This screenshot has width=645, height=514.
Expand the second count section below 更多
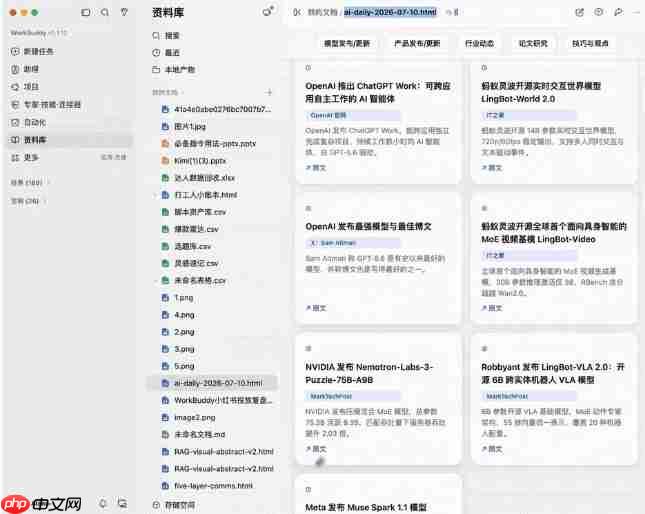46,201
